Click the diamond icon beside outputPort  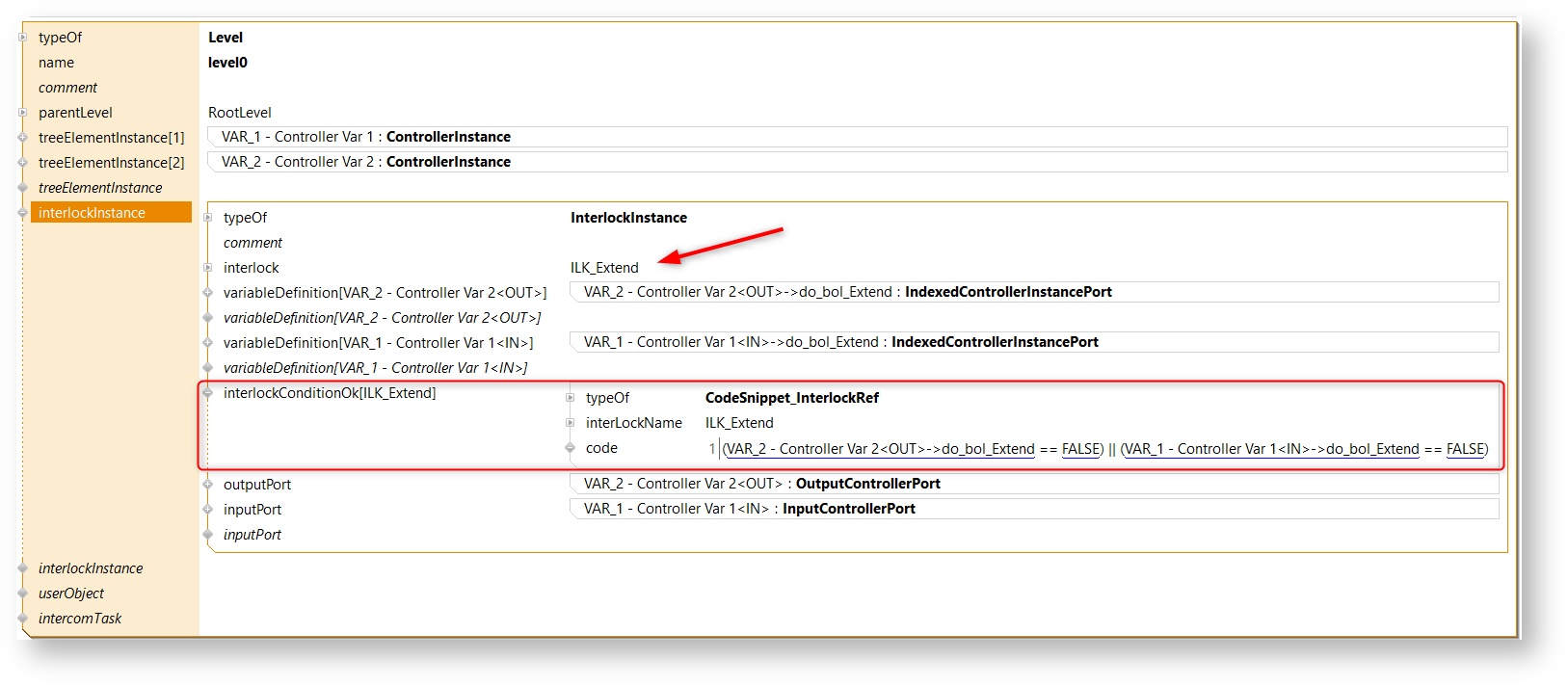click(208, 485)
